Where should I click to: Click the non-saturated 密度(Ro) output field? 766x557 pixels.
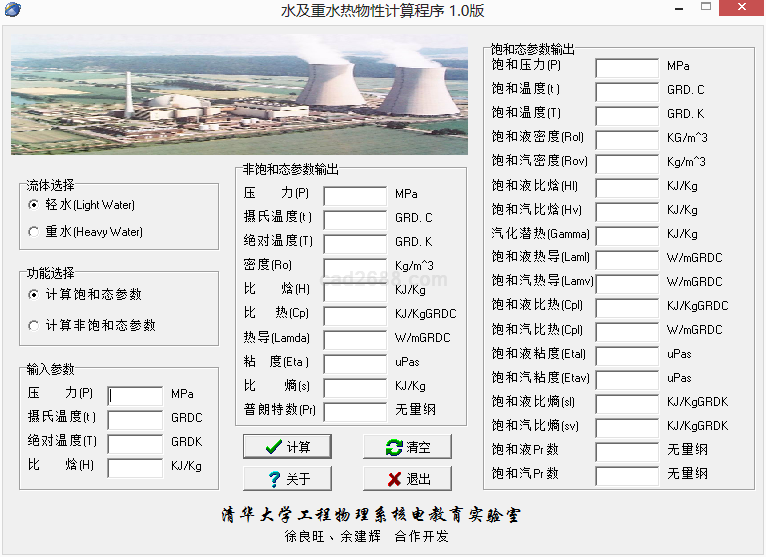(x=354, y=267)
